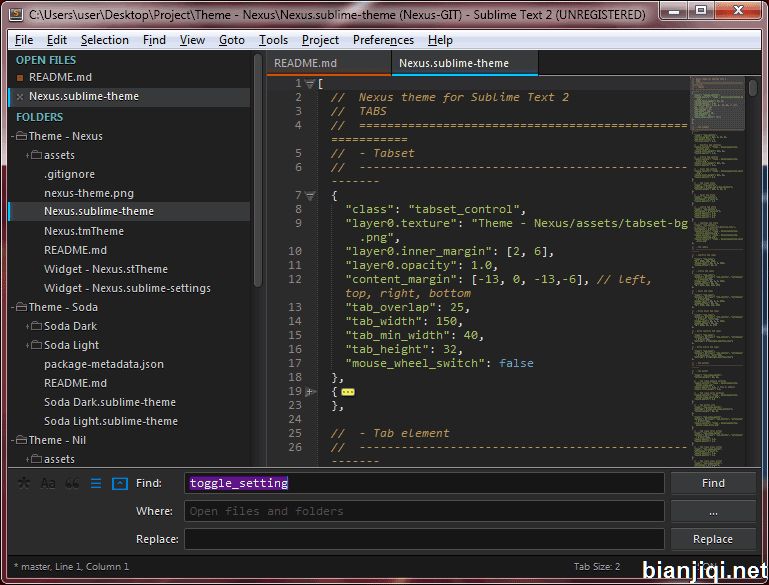Open README.md under Theme - Soda
Image resolution: width=769 pixels, height=585 pixels.
click(75, 383)
